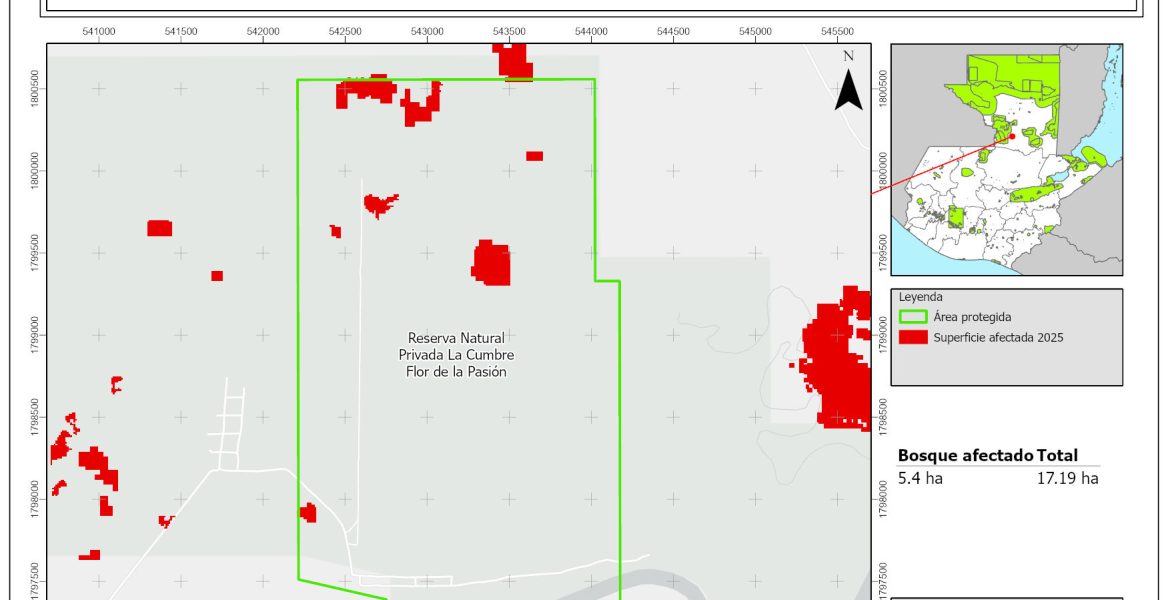Click the red location dot in inset map
Image resolution: width=1170 pixels, height=600 pixels.
click(1012, 136)
